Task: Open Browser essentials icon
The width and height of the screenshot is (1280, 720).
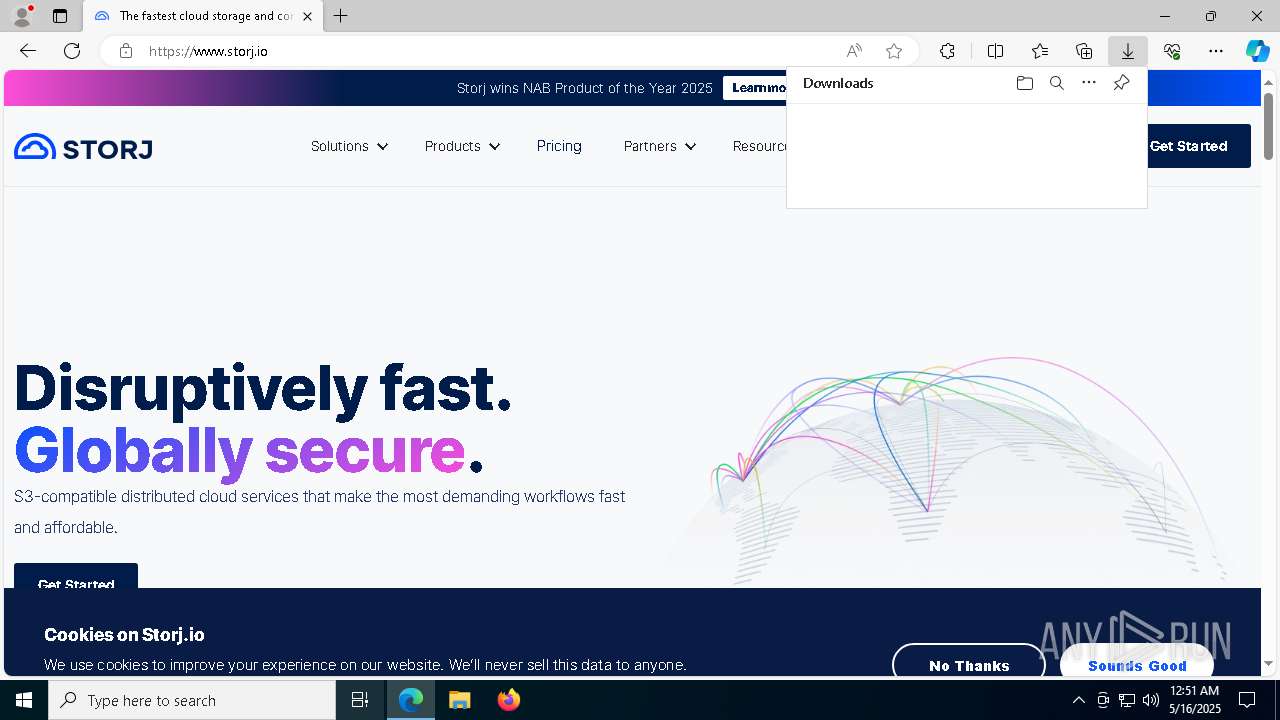Action: pos(1172,51)
